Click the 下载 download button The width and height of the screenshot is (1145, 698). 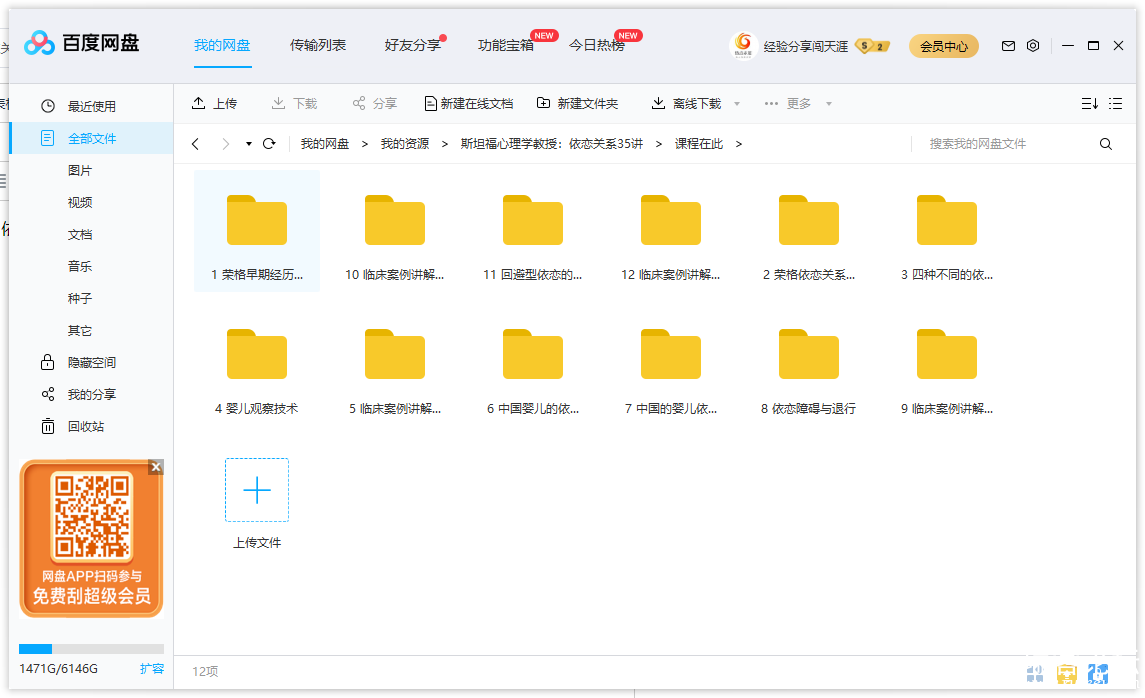294,104
